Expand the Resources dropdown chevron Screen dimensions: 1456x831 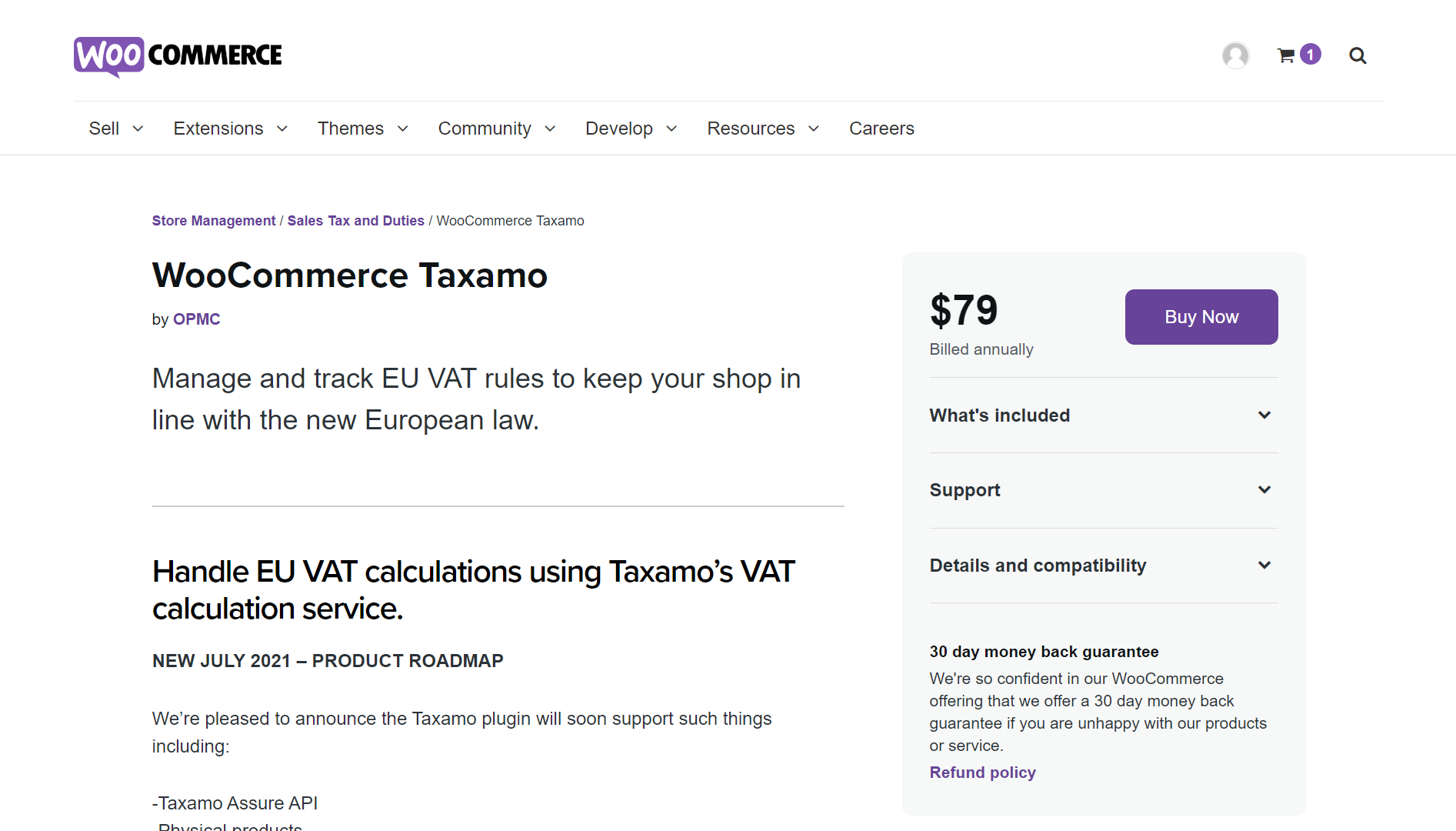[x=814, y=129]
